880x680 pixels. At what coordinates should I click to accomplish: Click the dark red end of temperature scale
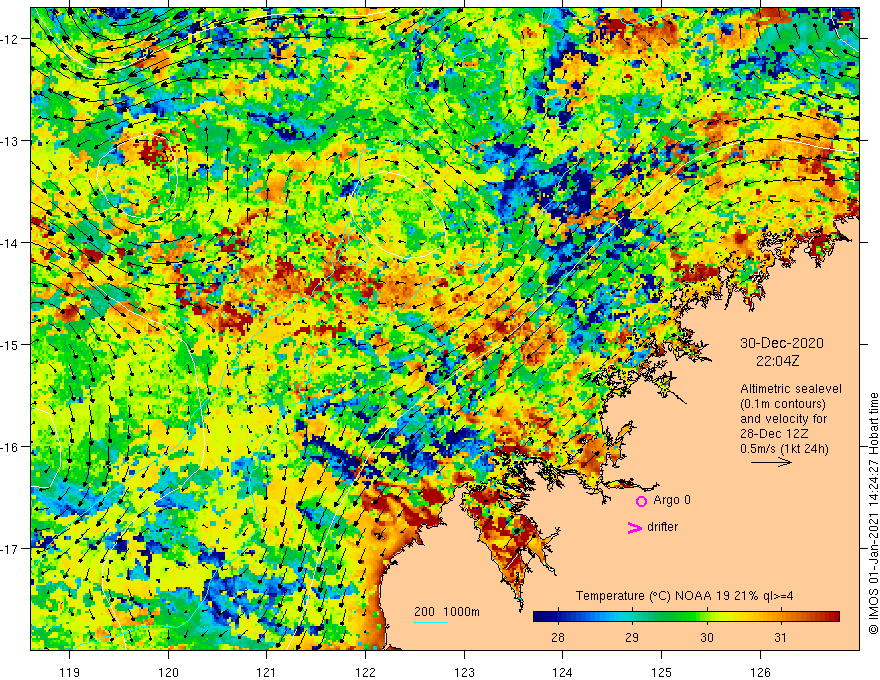click(833, 617)
